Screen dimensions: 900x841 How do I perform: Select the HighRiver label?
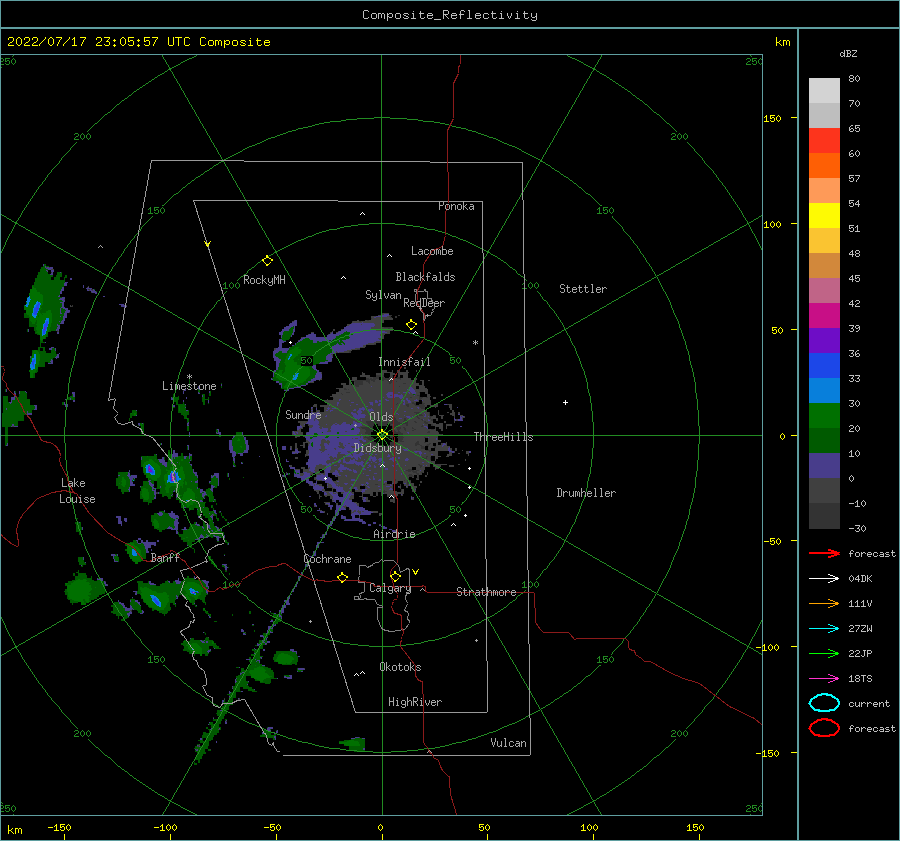pyautogui.click(x=415, y=702)
